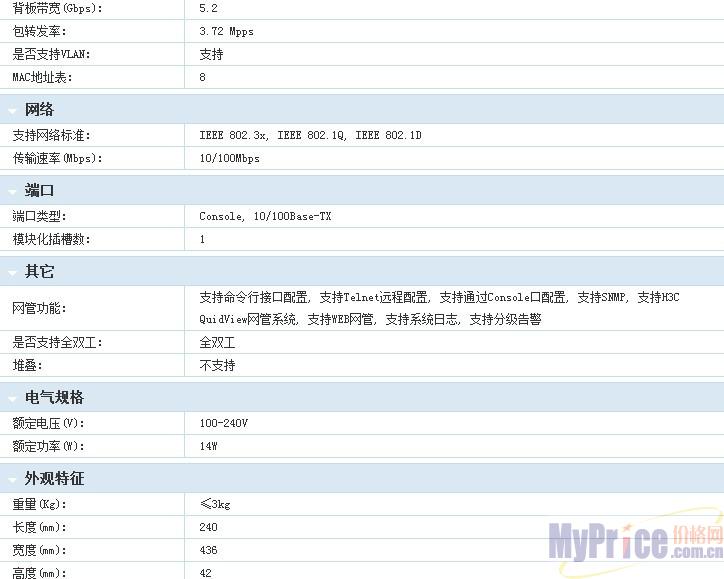The image size is (724, 579).
Task: Select the 是否支持VLAN label
Action: pos(44,54)
